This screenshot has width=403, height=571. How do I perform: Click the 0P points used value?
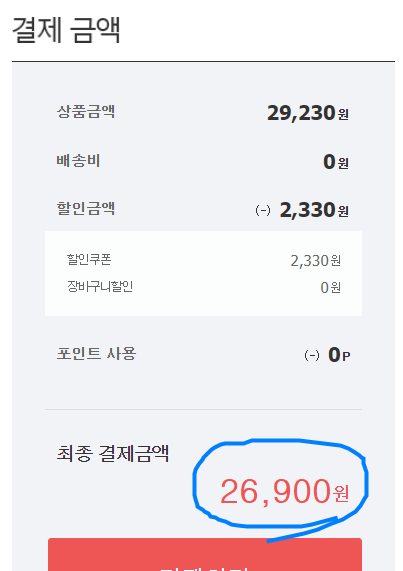point(339,355)
